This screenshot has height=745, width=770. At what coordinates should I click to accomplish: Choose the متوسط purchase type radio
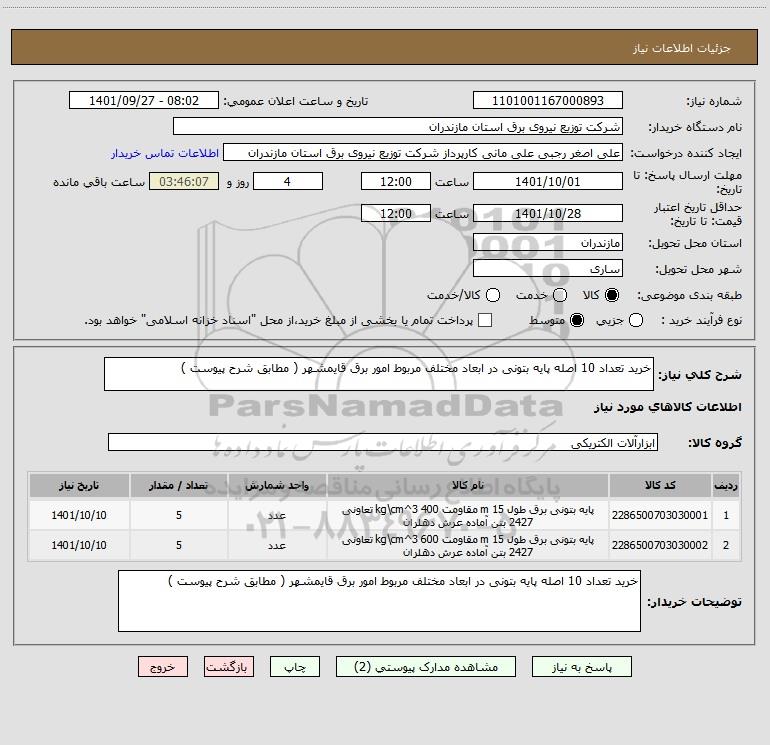pos(577,320)
